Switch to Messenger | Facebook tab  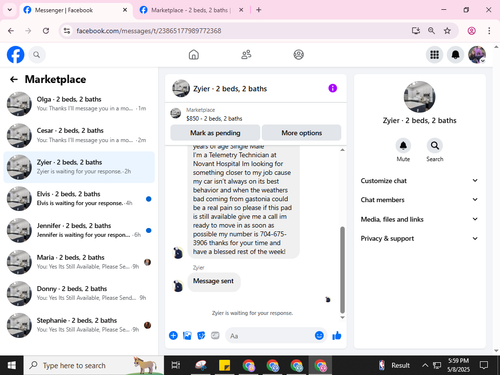pyautogui.click(x=75, y=10)
